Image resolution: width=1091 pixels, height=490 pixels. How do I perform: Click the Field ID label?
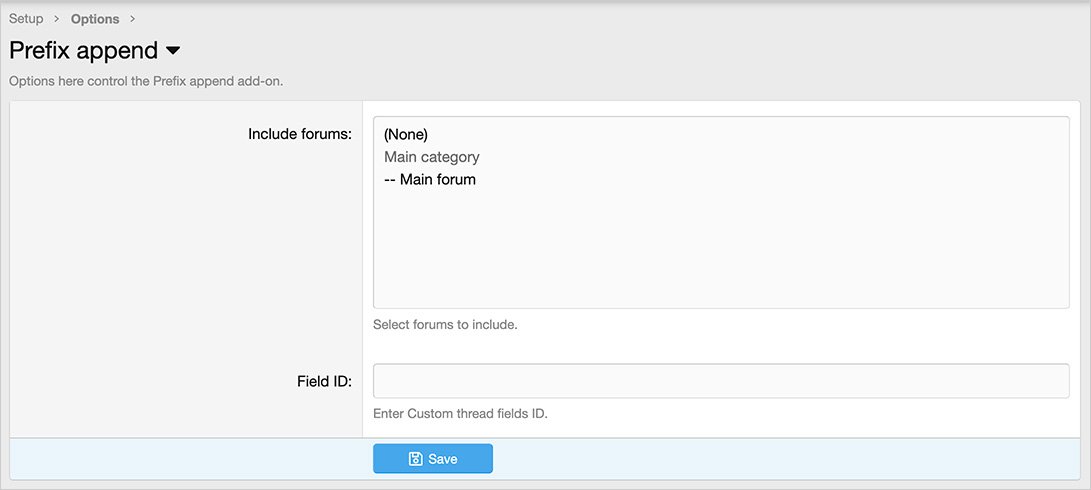[324, 381]
